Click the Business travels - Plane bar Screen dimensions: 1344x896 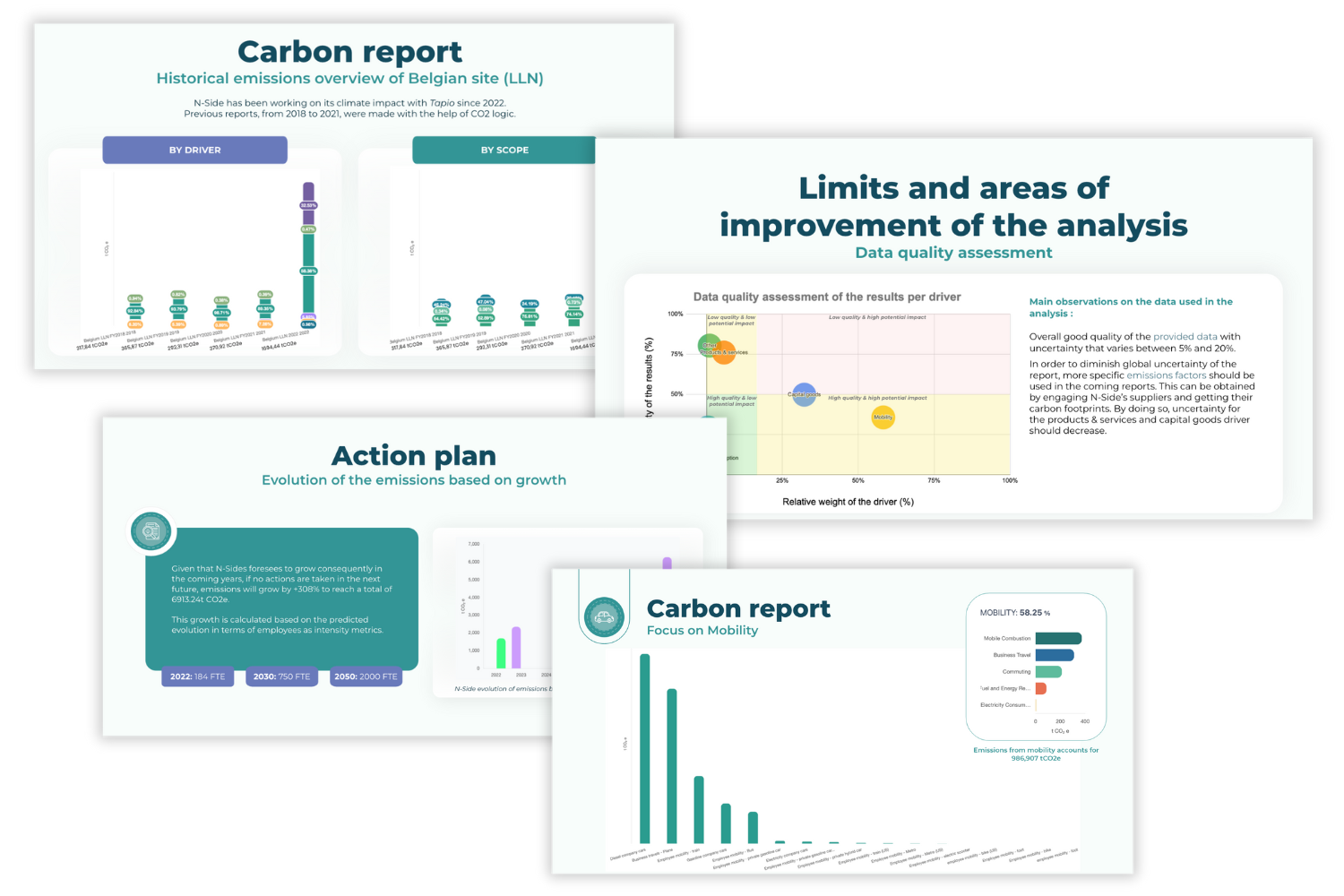[672, 767]
